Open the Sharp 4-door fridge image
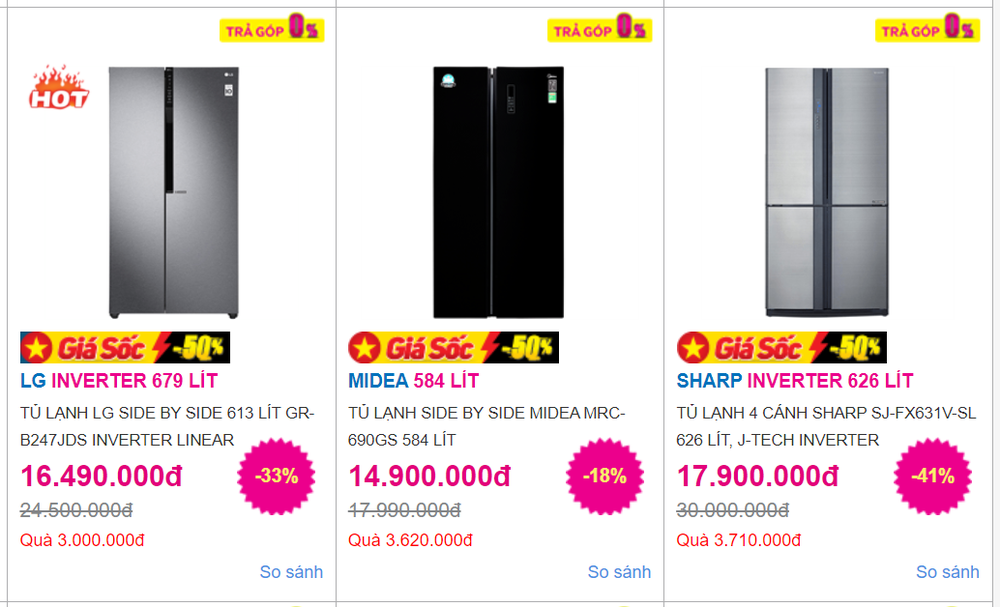Screen dimensions: 1000x607 825,192
